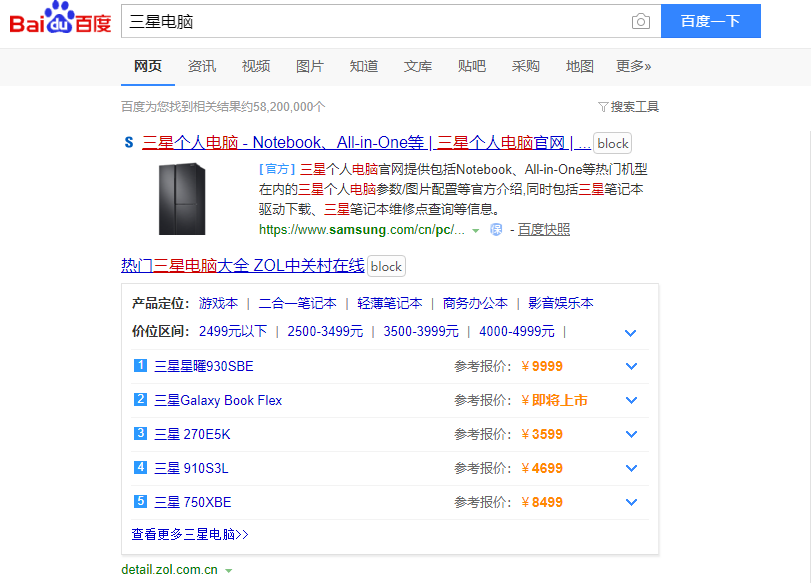Expand details for 三星Galaxy Book Flex
This screenshot has width=811, height=583.
pyautogui.click(x=631, y=400)
